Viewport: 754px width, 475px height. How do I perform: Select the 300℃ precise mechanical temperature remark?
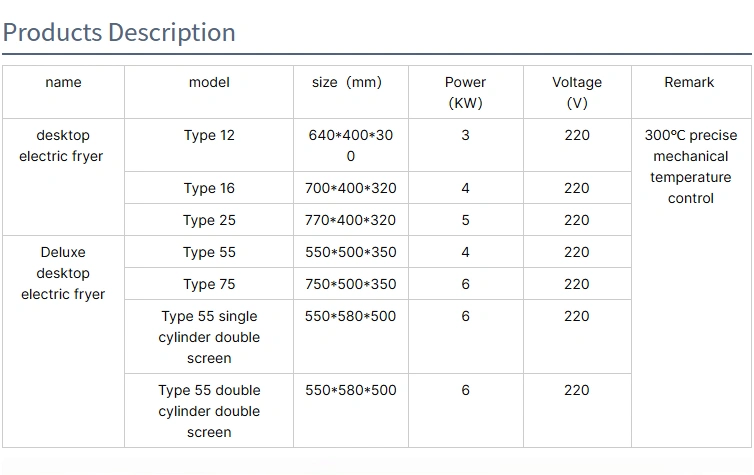pos(690,167)
